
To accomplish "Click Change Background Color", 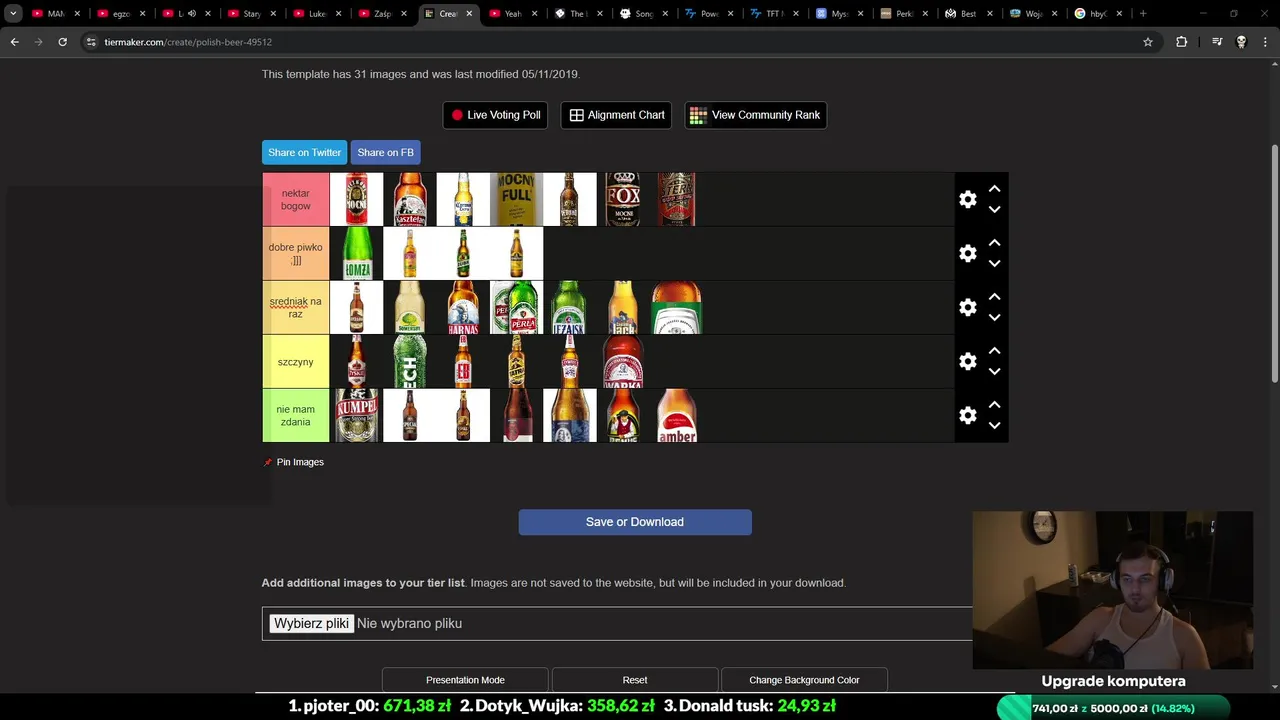I will pos(804,680).
